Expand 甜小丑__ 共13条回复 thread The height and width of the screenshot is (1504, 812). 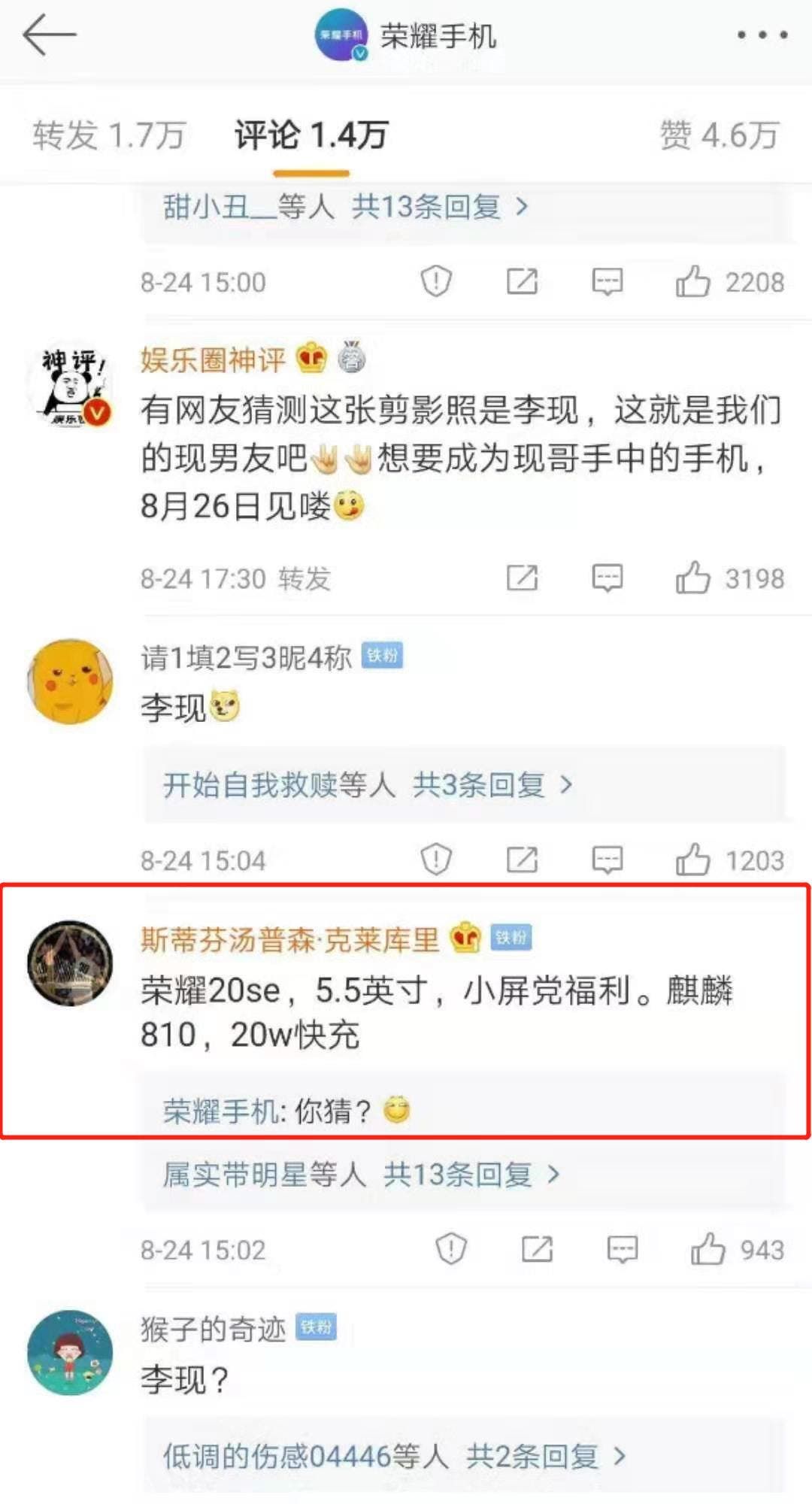(346, 206)
